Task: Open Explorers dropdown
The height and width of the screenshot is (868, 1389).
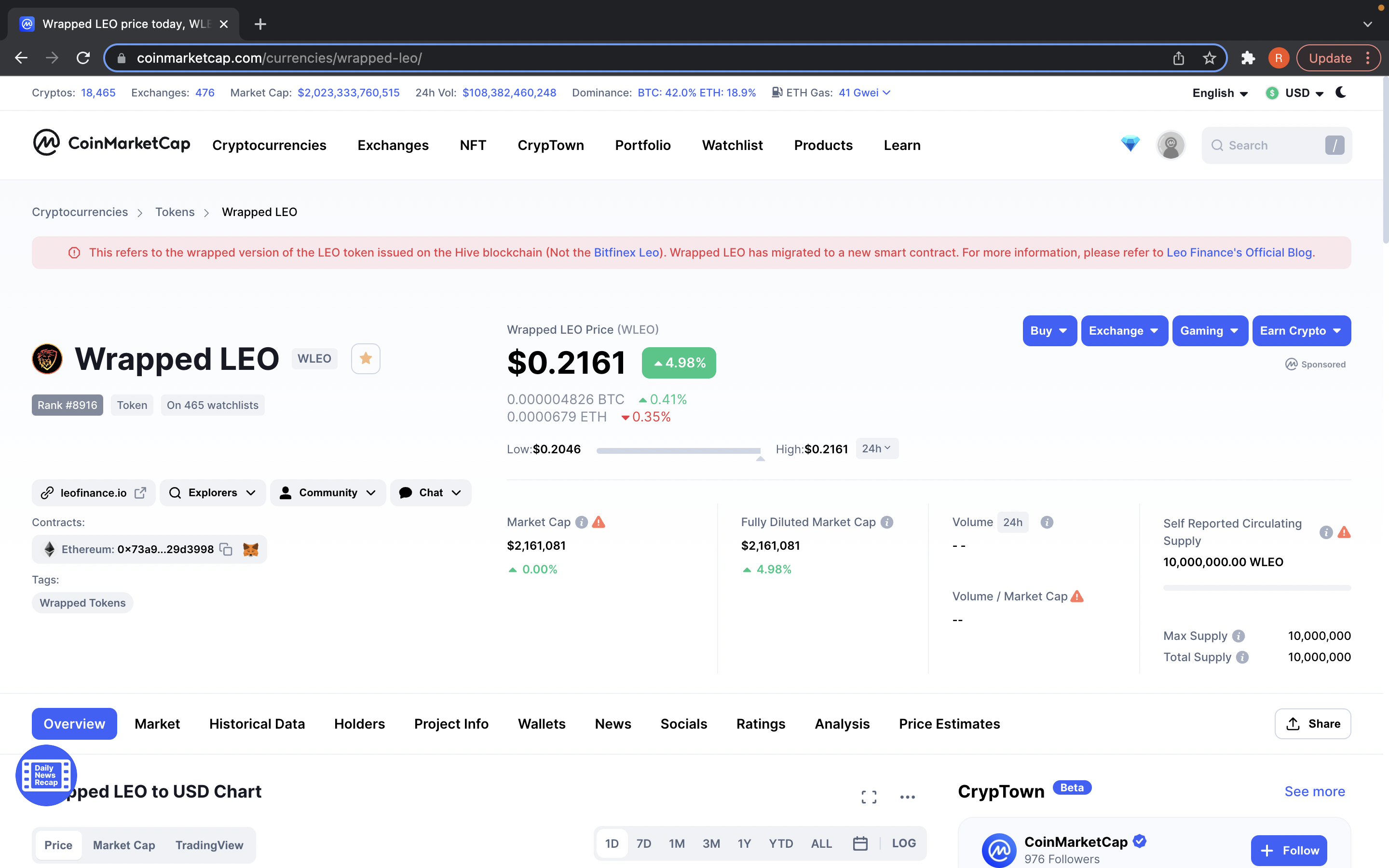Action: tap(212, 492)
